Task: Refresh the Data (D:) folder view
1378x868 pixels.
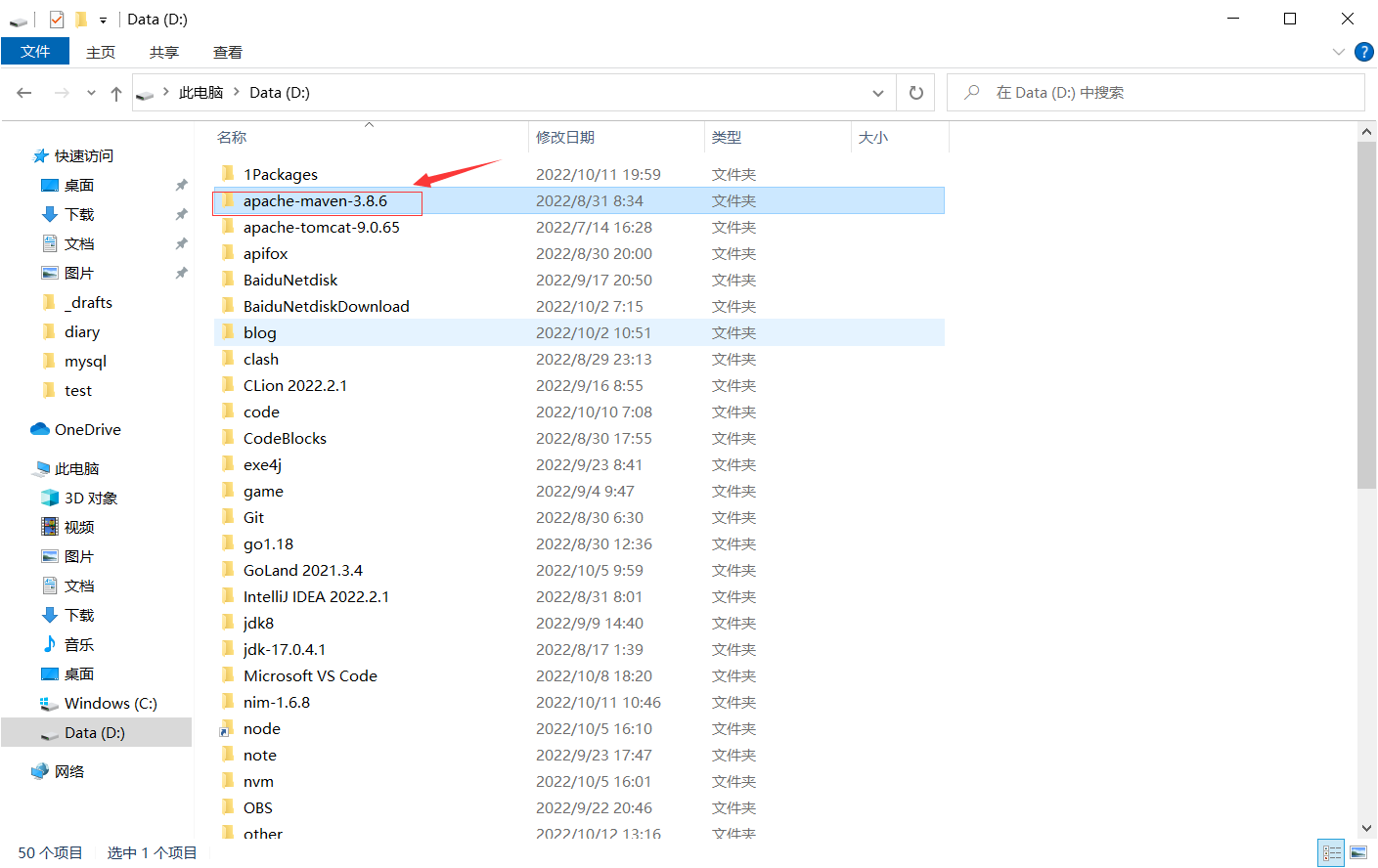Action: (916, 93)
